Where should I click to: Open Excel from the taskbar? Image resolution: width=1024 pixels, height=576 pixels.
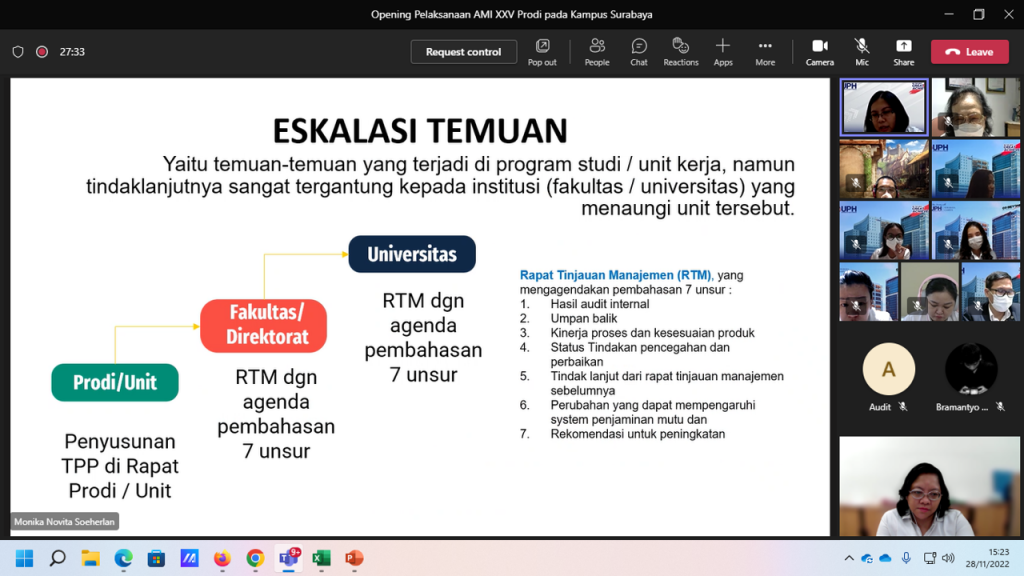coord(321,558)
